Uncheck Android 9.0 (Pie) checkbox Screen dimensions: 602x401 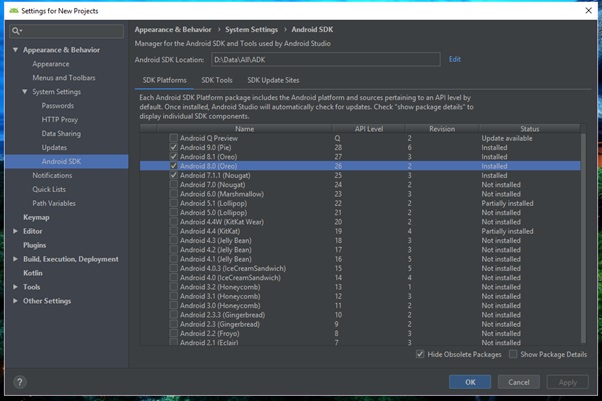pyautogui.click(x=174, y=147)
